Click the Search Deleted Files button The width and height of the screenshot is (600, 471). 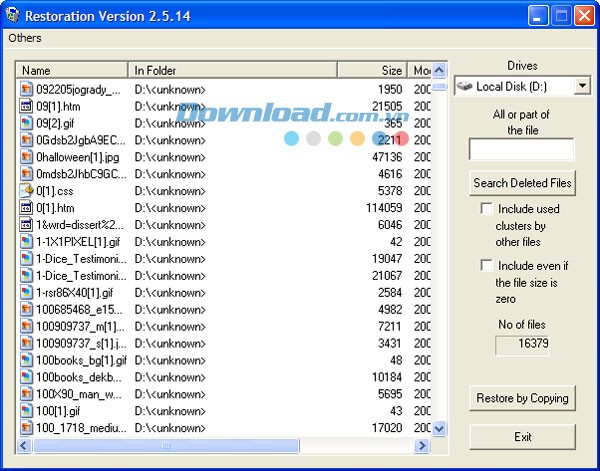point(522,183)
